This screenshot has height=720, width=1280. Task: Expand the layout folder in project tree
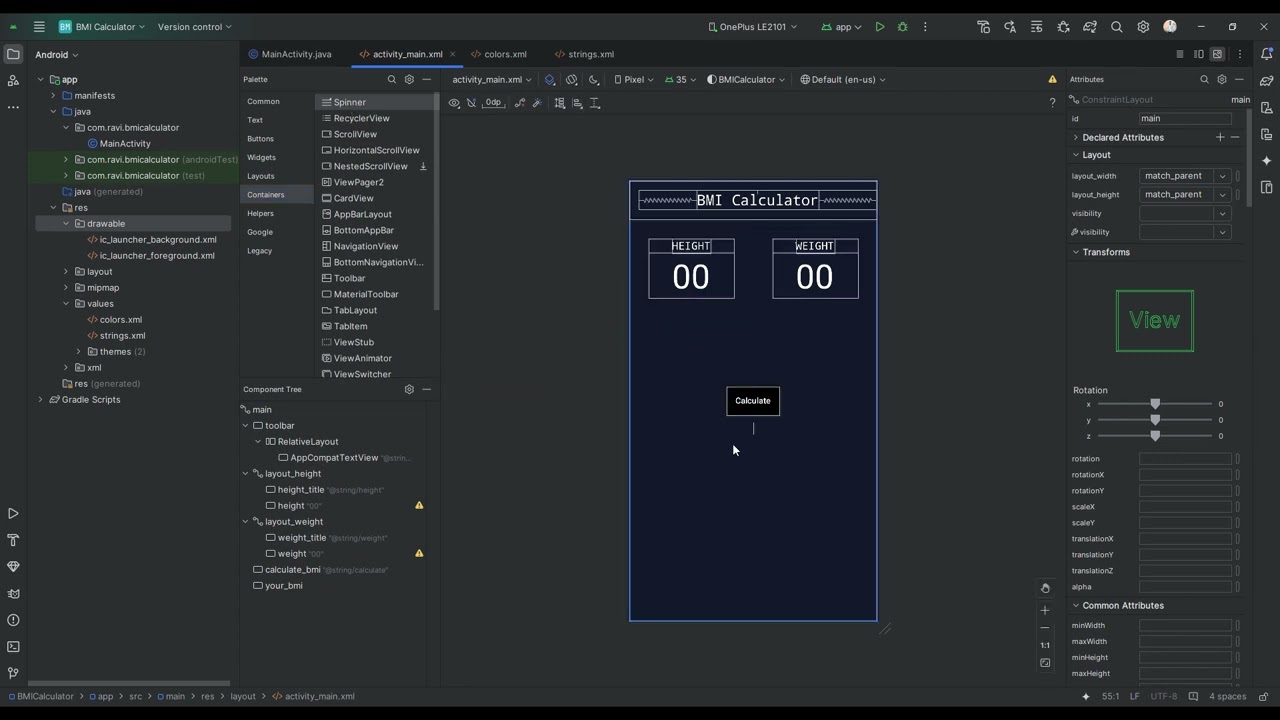point(66,272)
